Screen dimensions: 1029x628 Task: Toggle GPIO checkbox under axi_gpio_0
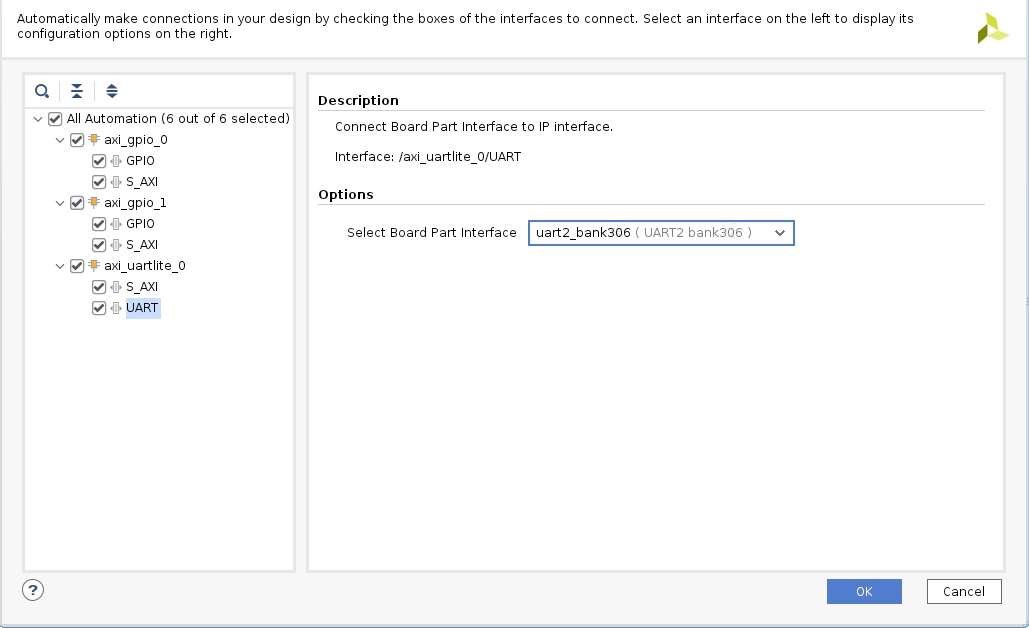pos(99,161)
